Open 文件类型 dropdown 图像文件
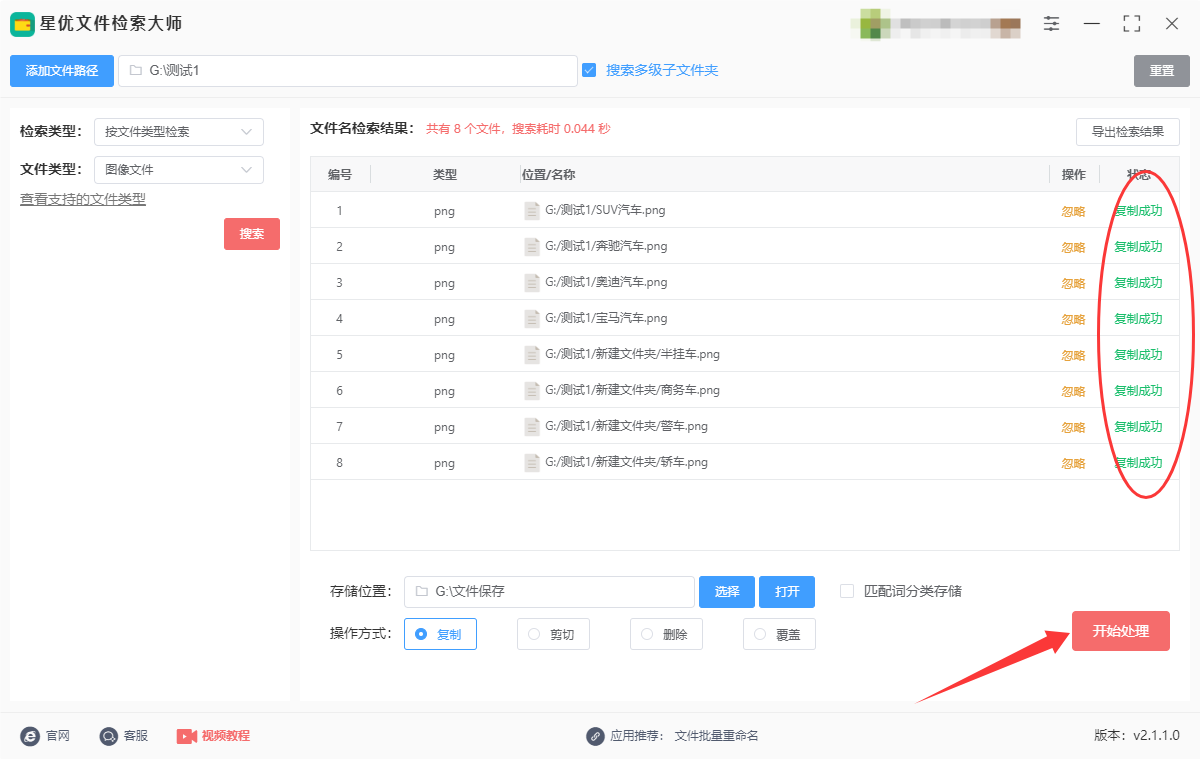The height and width of the screenshot is (760, 1200). pyautogui.click(x=179, y=170)
